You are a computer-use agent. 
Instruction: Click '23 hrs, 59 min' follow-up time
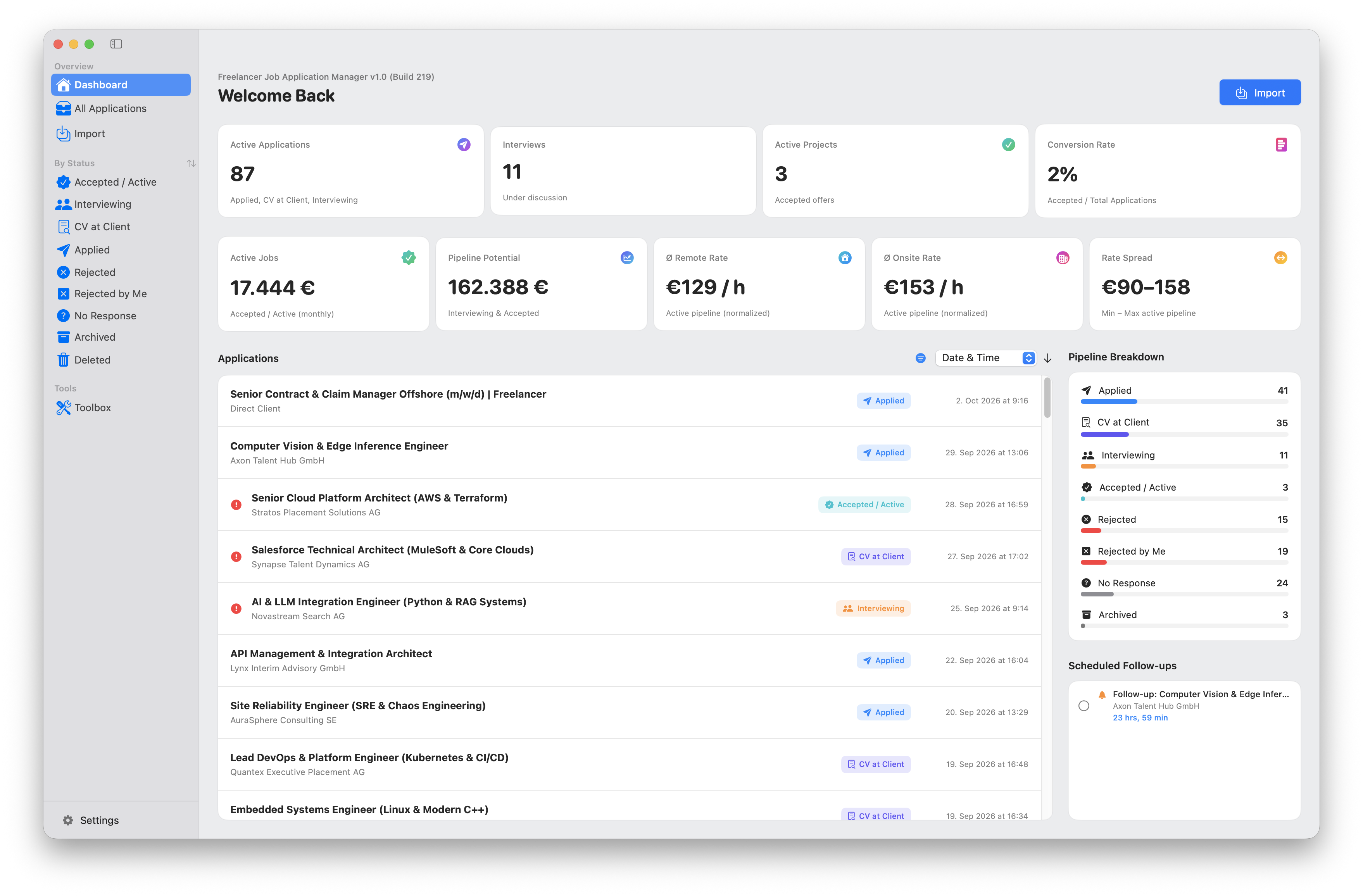(1140, 718)
